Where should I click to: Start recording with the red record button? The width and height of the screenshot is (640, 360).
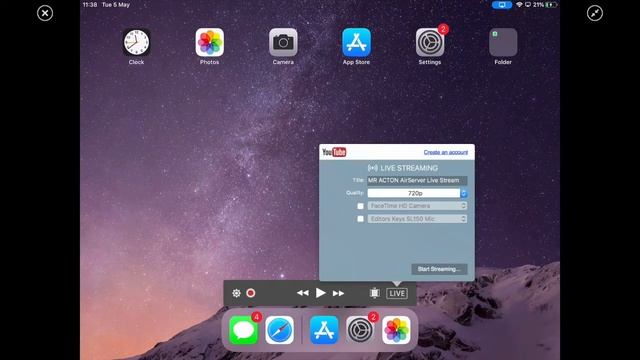click(251, 293)
